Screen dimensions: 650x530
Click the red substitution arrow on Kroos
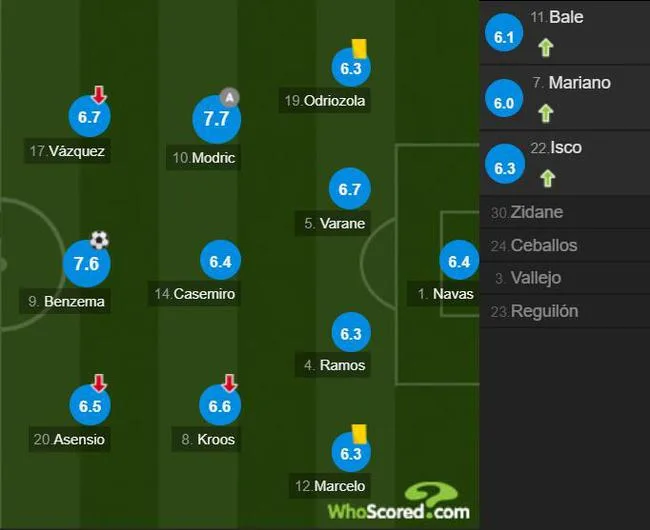click(x=230, y=382)
